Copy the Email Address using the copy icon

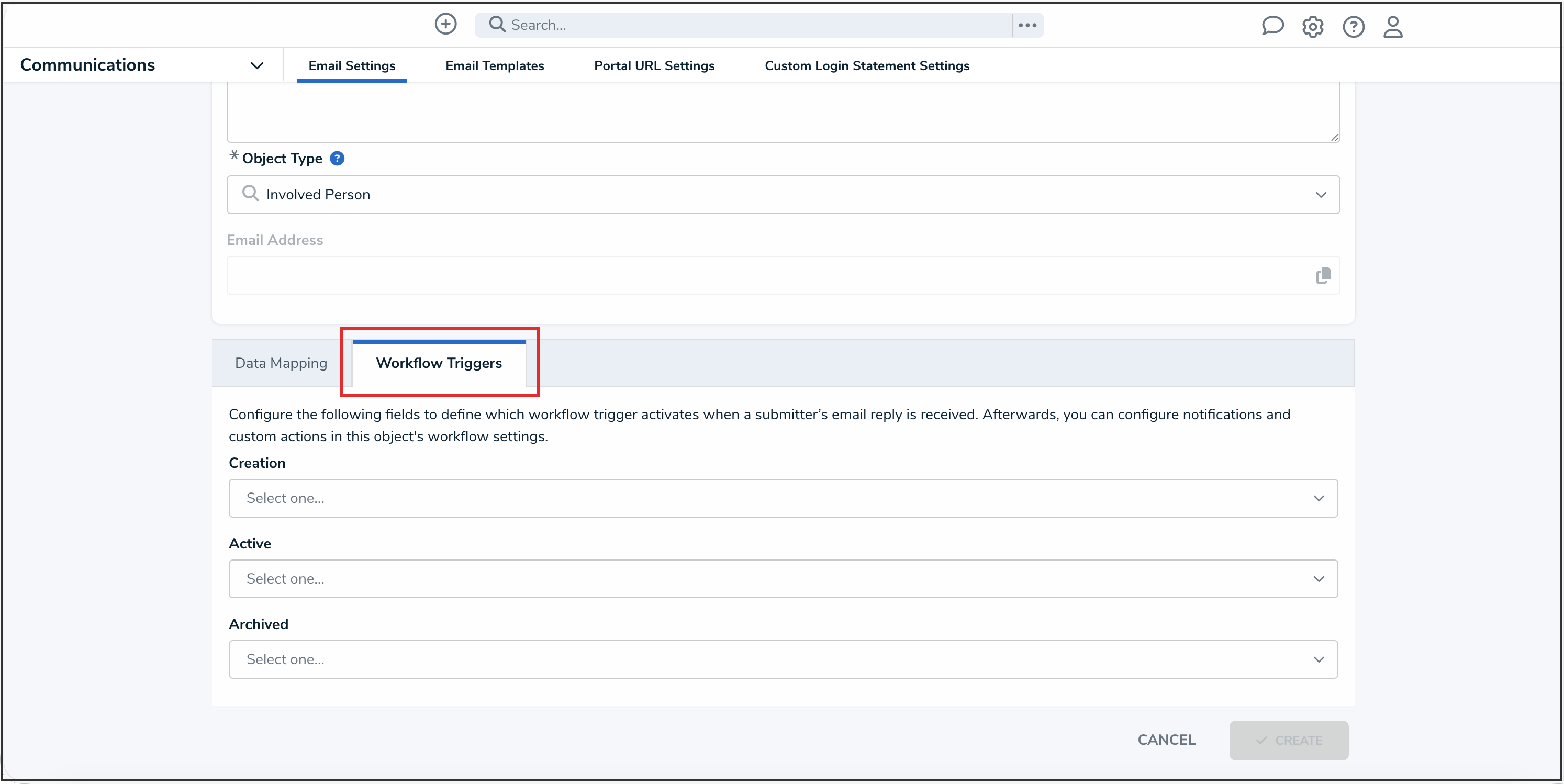(1323, 275)
